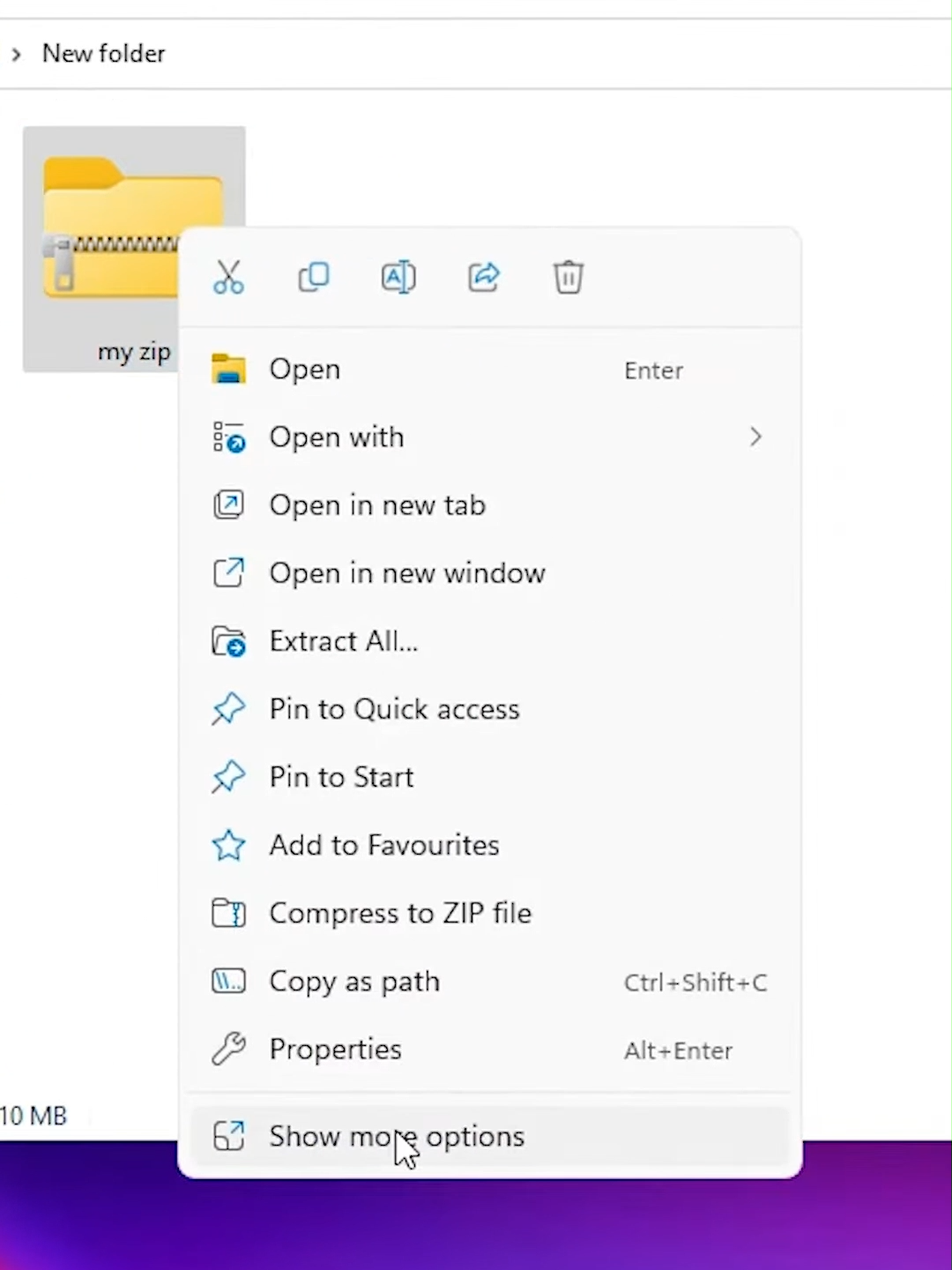Viewport: 952px width, 1270px height.
Task: Click the Delete trash bin icon
Action: [569, 278]
